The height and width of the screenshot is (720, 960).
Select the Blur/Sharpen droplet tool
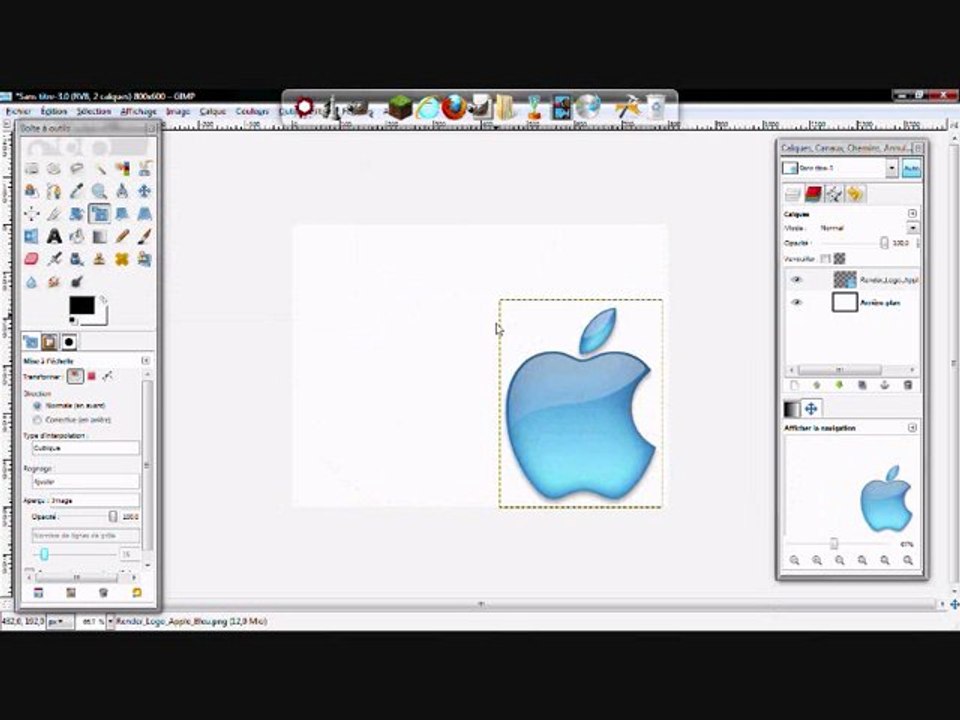click(31, 282)
